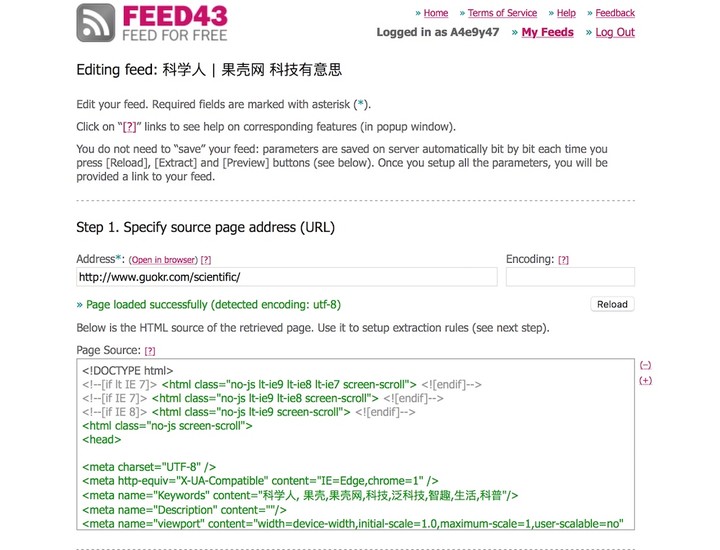This screenshot has height=550, width=720.
Task: Open the [?] help link in instructions
Action: point(129,127)
